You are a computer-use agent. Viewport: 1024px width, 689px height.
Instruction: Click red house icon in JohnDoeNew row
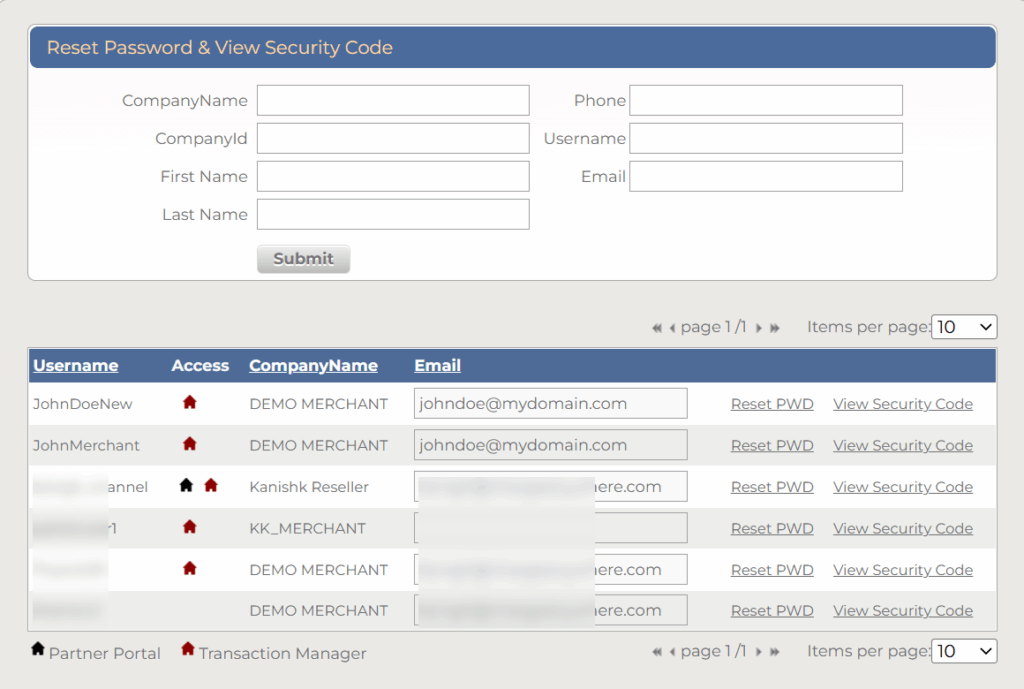tap(190, 403)
